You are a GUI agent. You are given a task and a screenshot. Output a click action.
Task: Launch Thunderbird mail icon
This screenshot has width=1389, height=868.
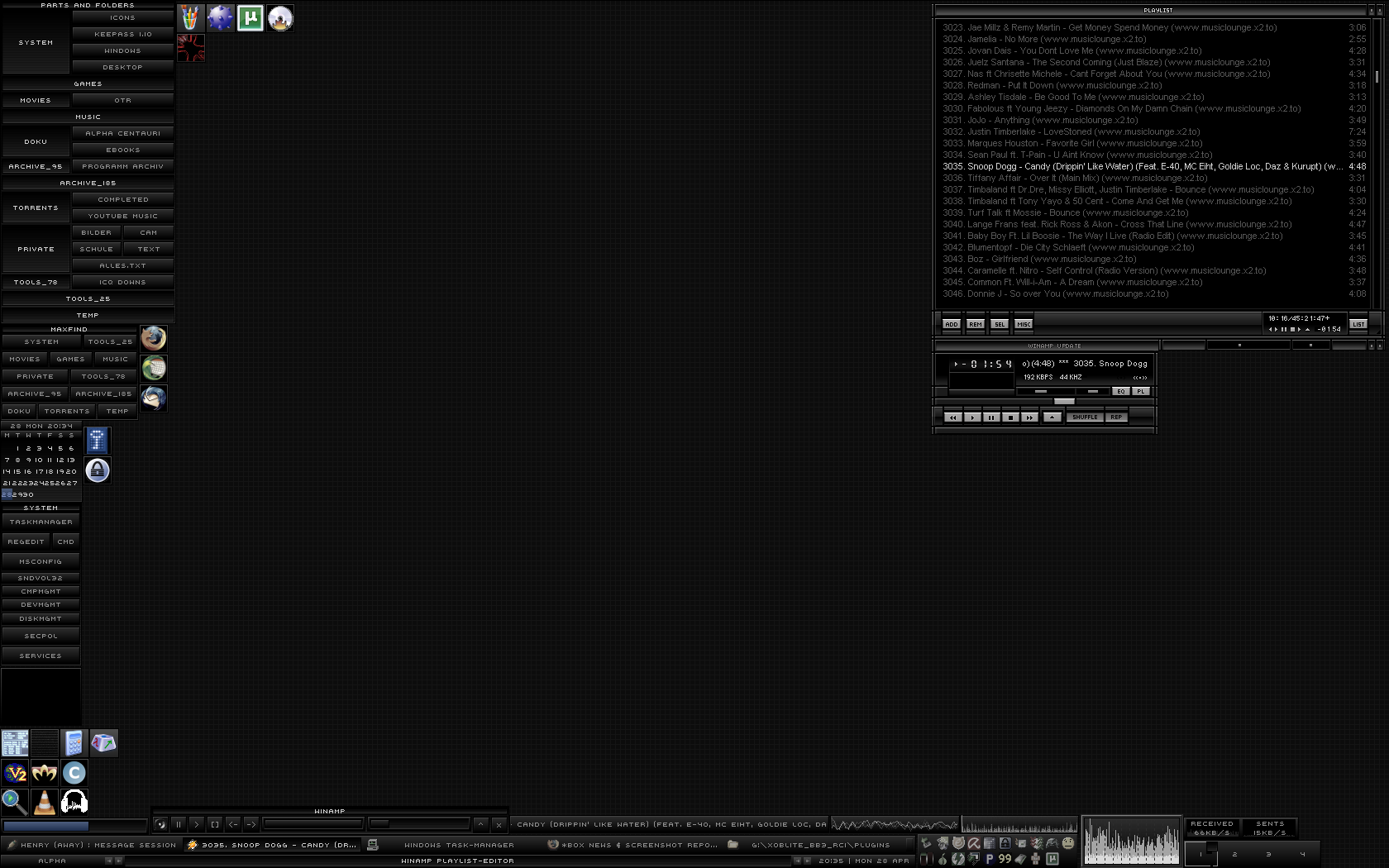coord(153,398)
